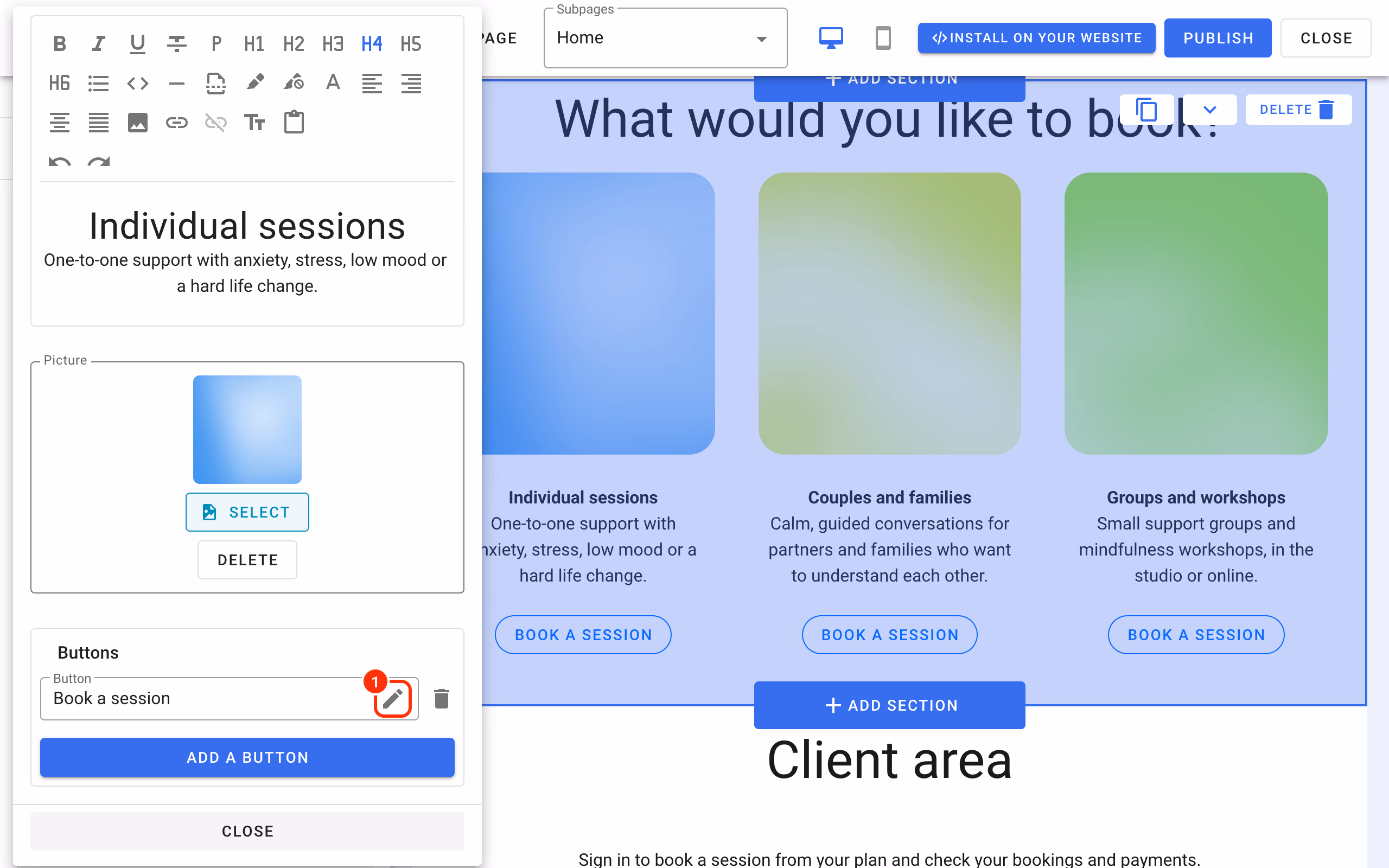Edit the 'Book a session' button settings

[x=393, y=699]
